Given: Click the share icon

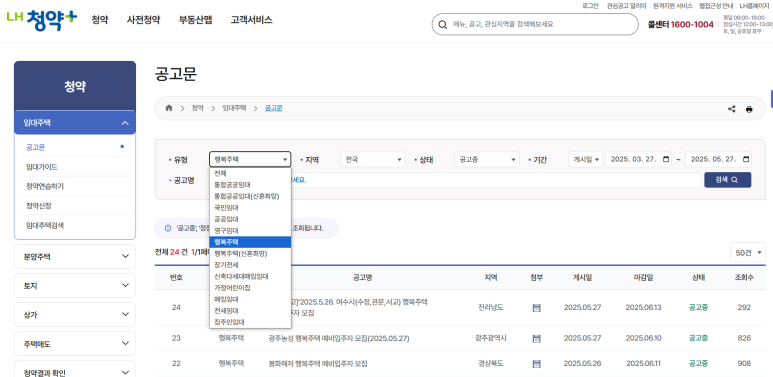Looking at the screenshot, I should (732, 109).
